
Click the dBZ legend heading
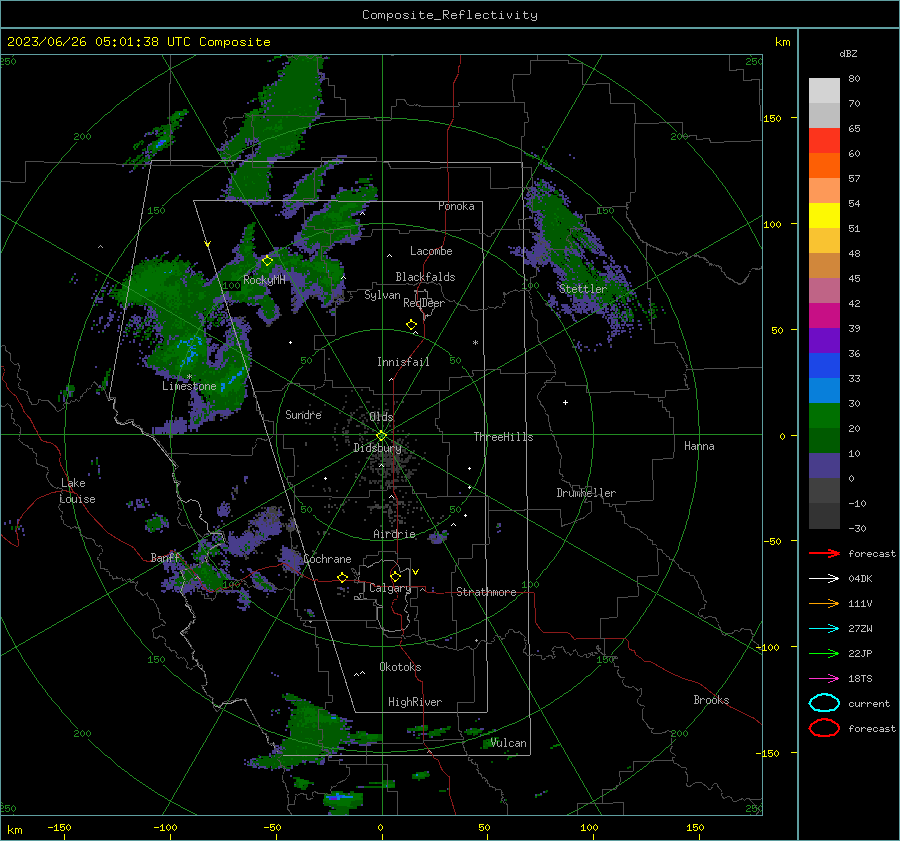848,54
